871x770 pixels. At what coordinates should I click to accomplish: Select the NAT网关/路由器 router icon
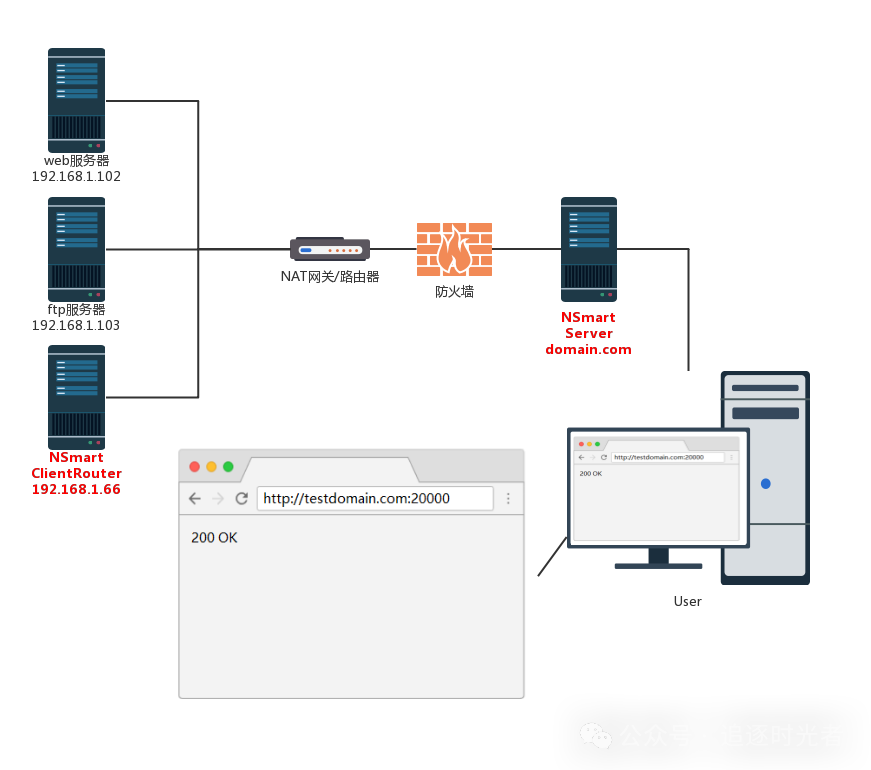tap(330, 249)
